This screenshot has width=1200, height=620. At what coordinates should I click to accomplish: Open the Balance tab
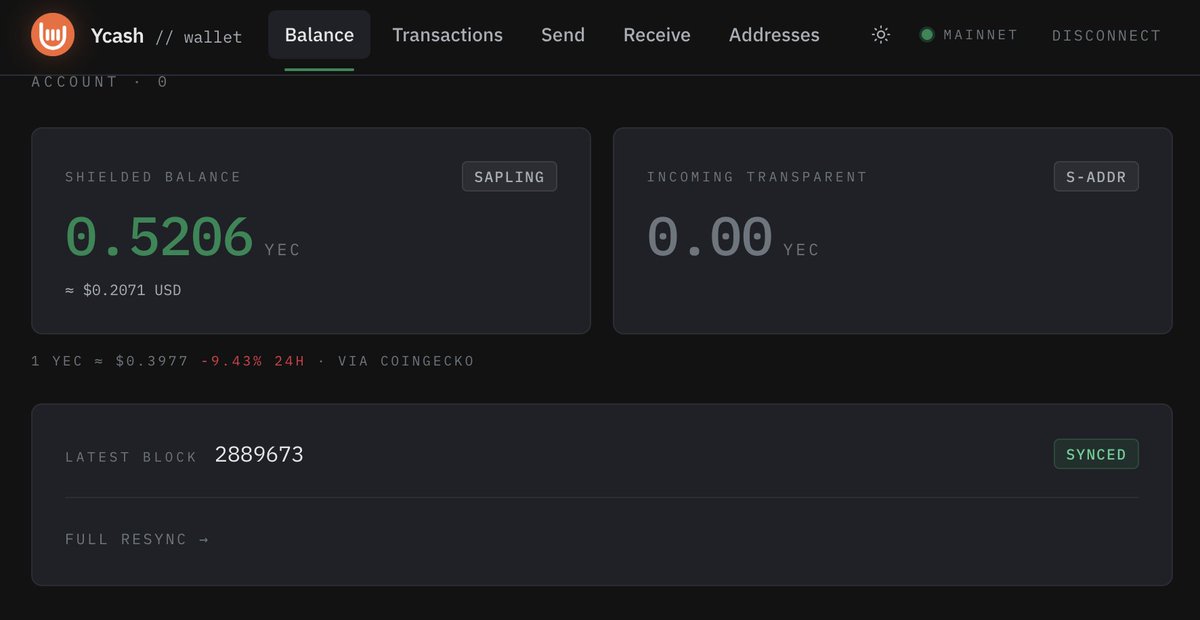(x=319, y=35)
